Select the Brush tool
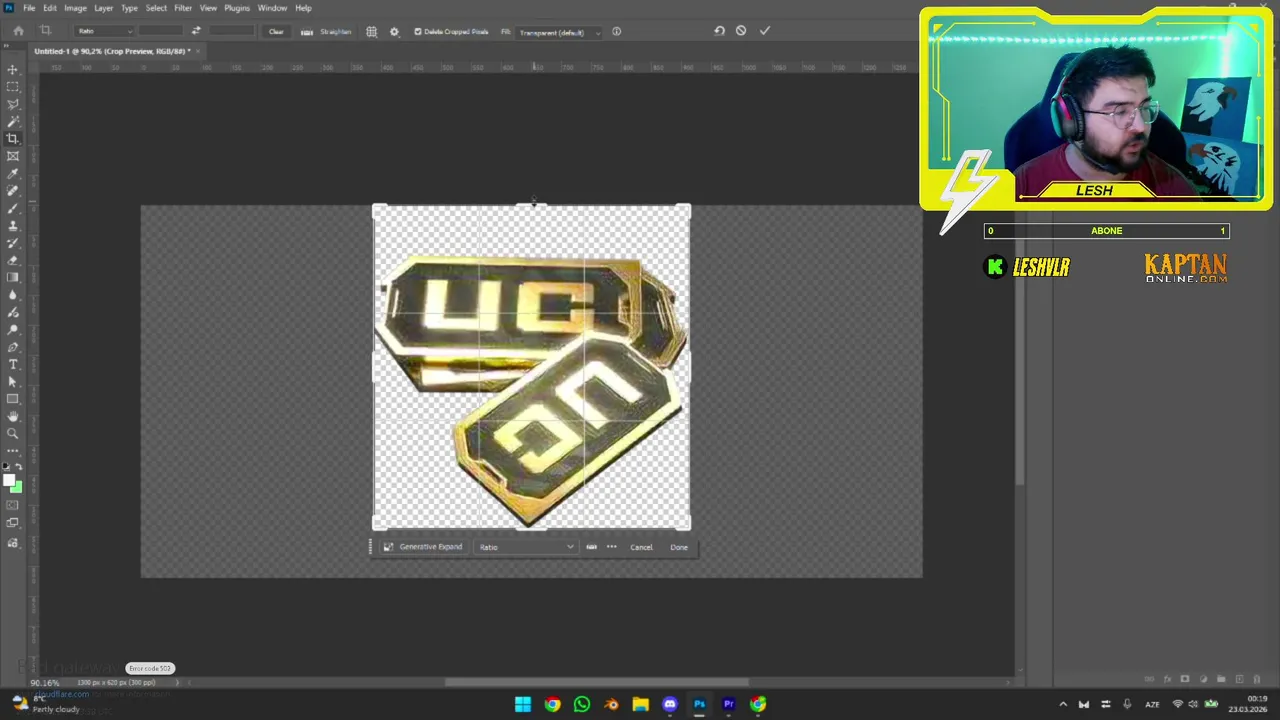 click(13, 208)
